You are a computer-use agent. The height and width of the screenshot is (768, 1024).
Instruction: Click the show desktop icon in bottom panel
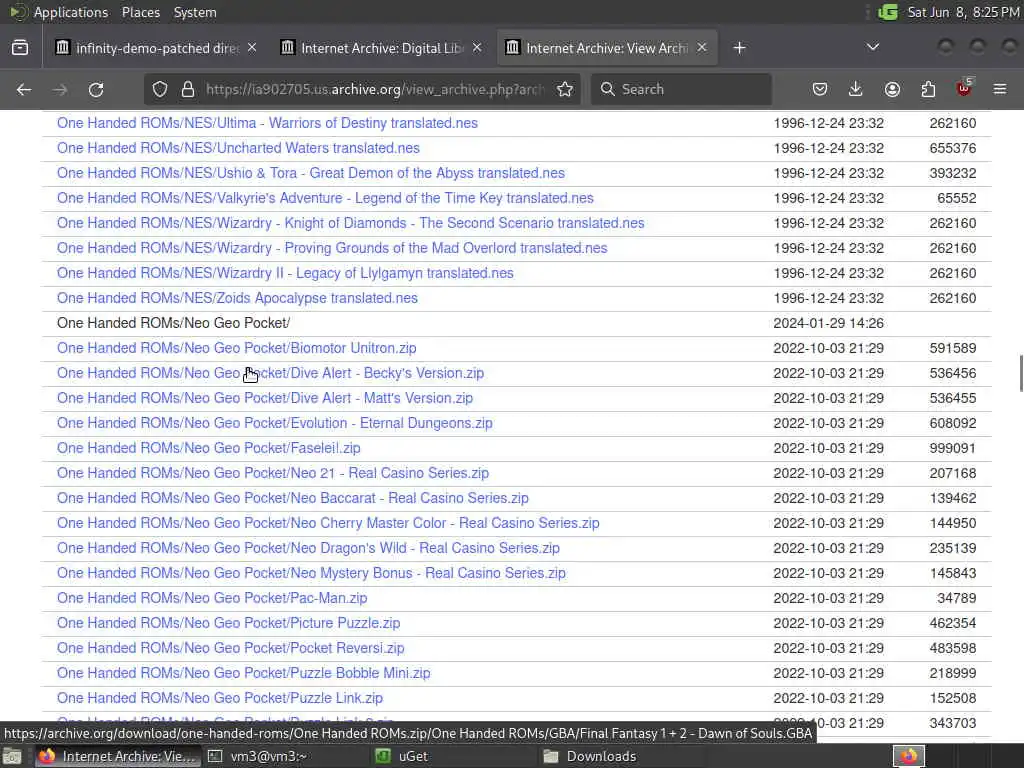tap(12, 756)
